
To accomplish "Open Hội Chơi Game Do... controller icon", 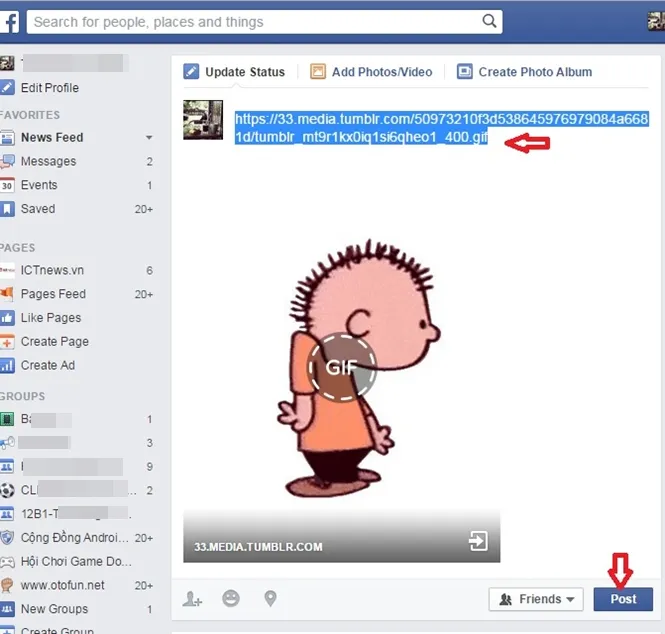I will [7, 561].
